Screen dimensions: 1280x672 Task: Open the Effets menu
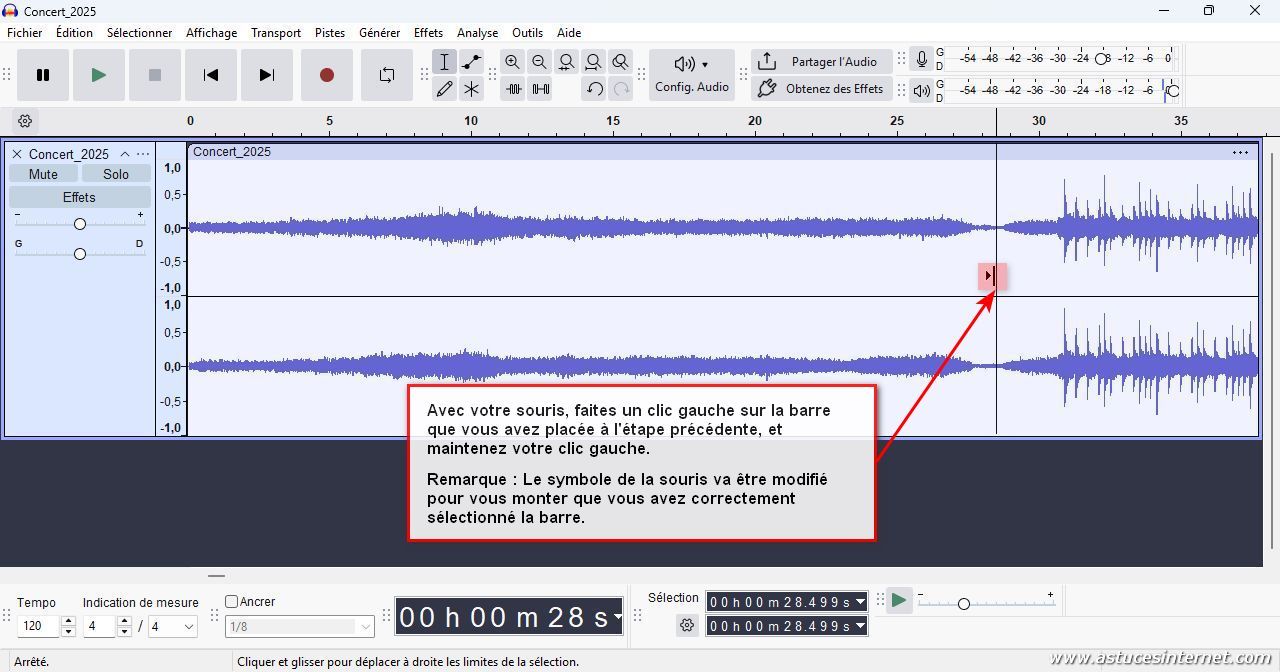tap(428, 33)
